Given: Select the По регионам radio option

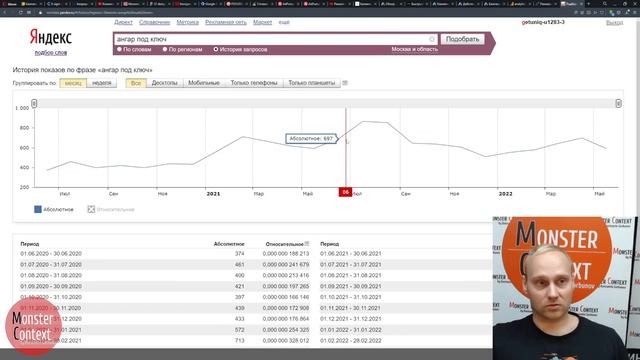Looking at the screenshot, I should pyautogui.click(x=165, y=49).
